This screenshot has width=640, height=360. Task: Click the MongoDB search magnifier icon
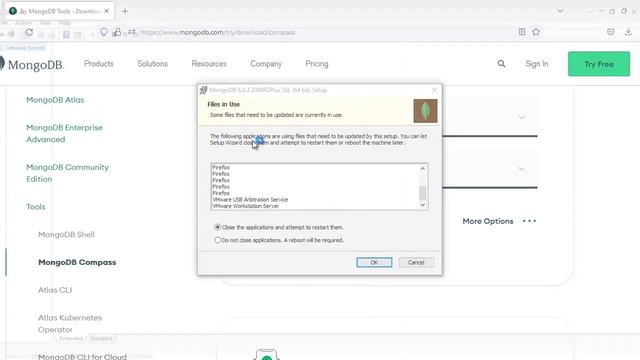[x=501, y=64]
